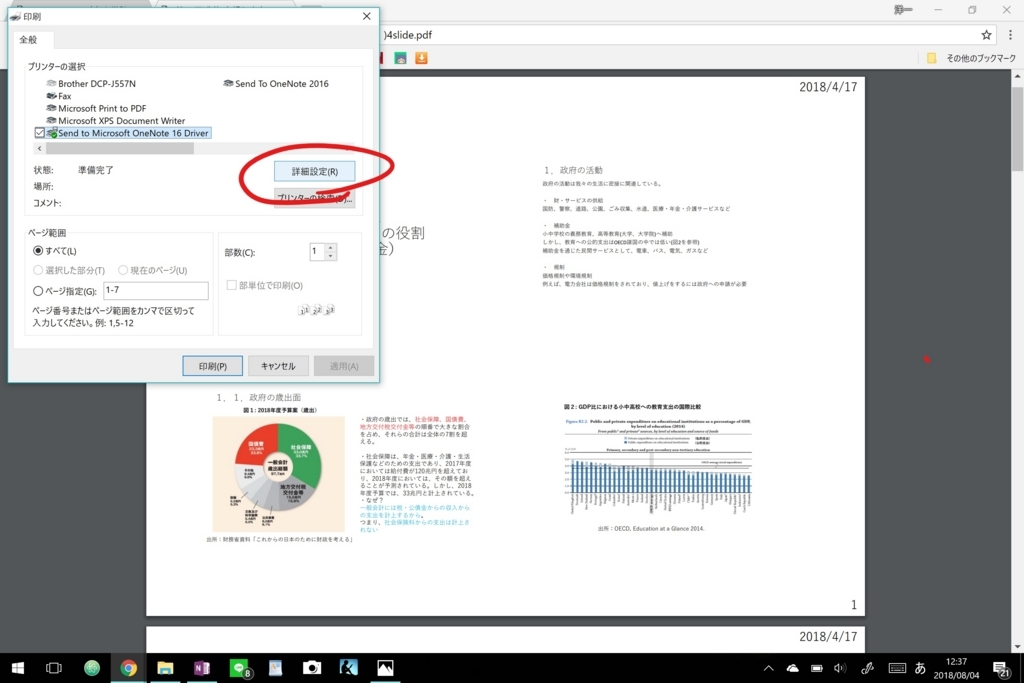Viewport: 1024px width, 683px height.
Task: Select the Brother DCP-J557N printer
Action: tap(97, 84)
